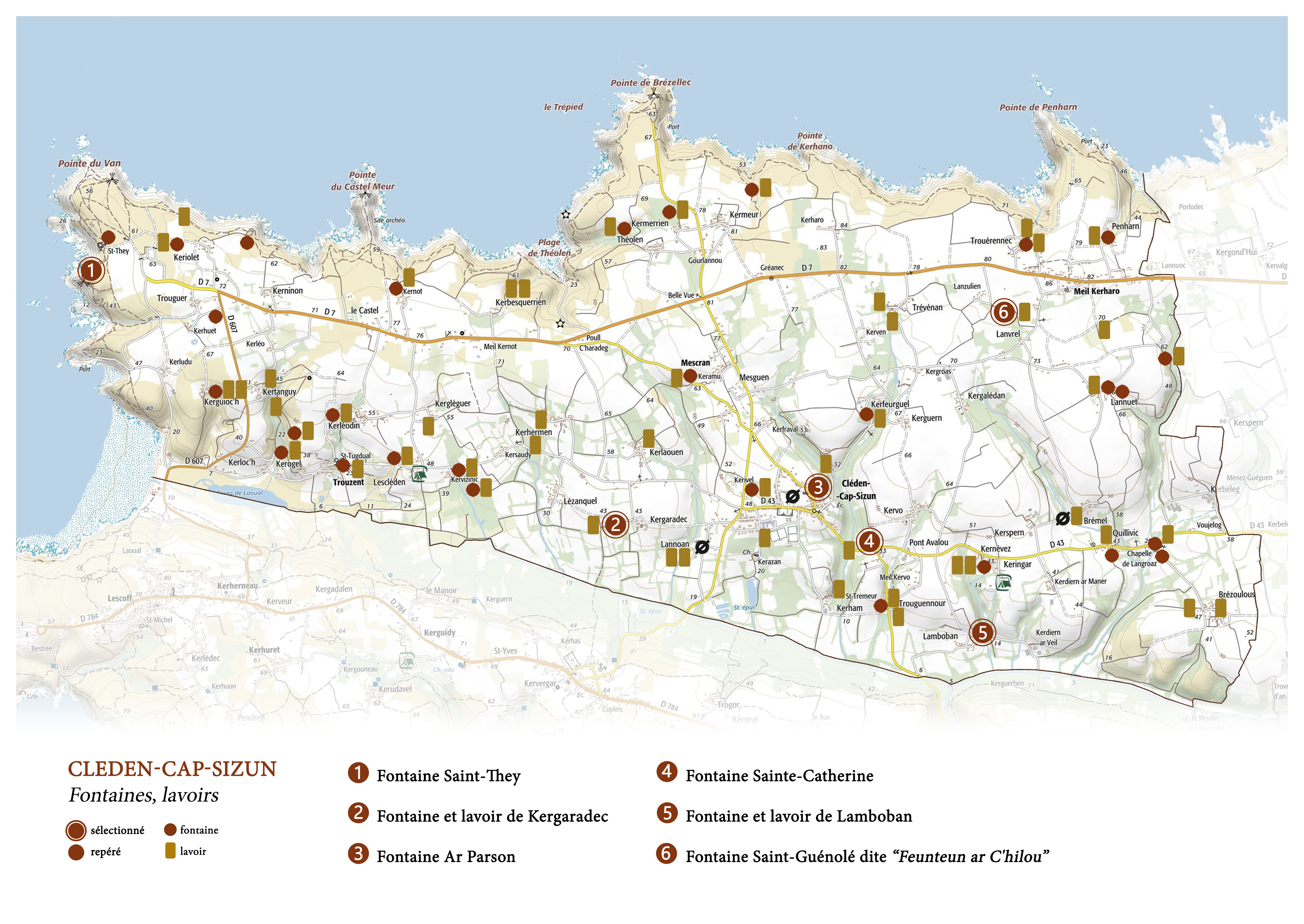Click map marker 5 near Lamboban

pyautogui.click(x=982, y=633)
